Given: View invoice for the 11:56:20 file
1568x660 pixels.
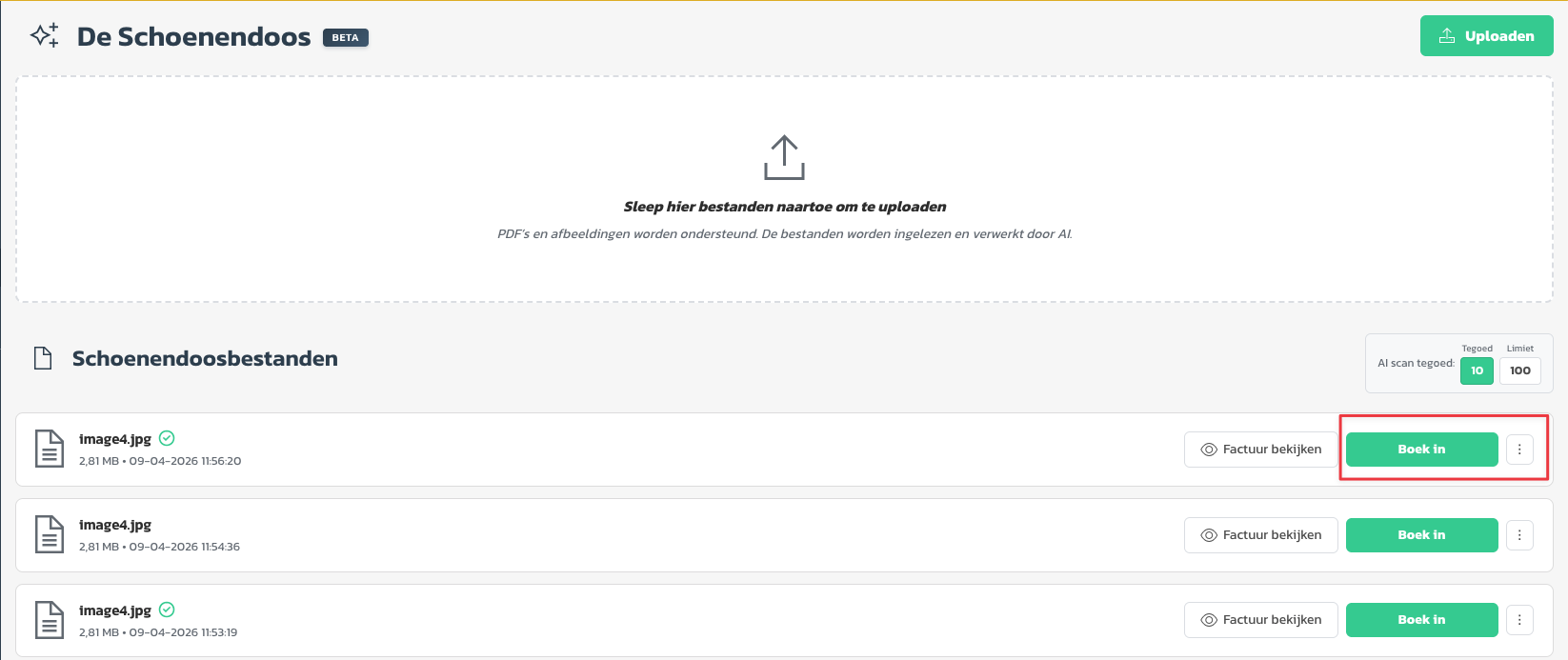Looking at the screenshot, I should [x=1260, y=450].
